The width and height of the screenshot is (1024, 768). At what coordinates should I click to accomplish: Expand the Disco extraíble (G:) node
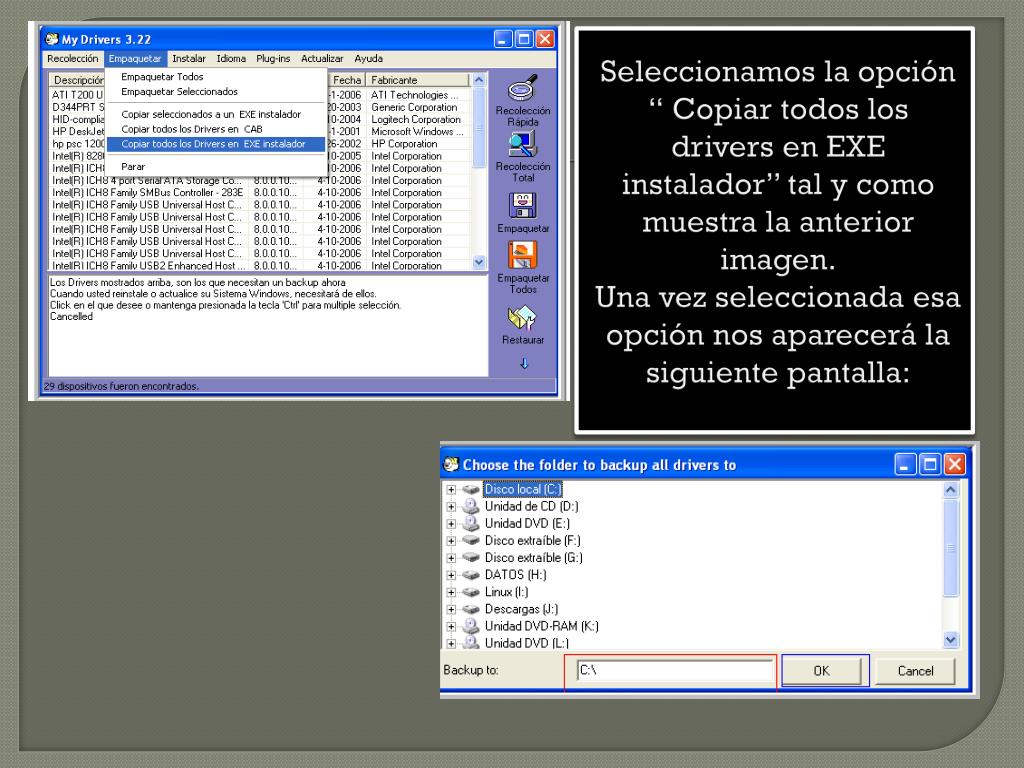pos(451,558)
